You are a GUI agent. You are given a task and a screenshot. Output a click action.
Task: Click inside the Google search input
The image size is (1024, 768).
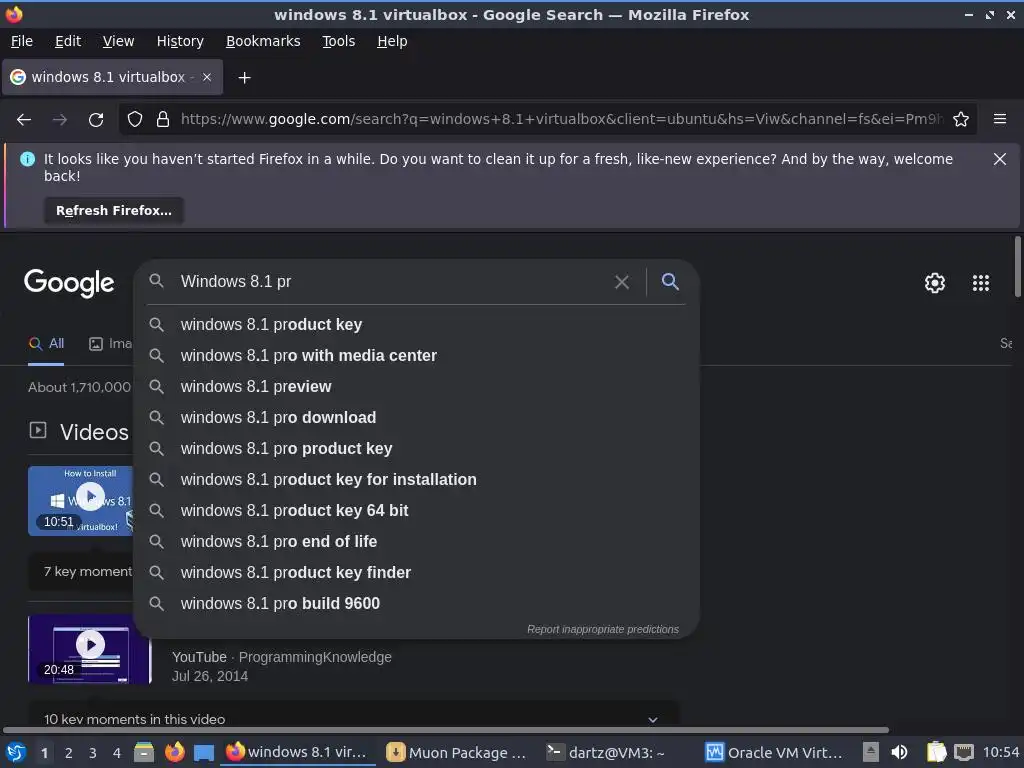pyautogui.click(x=392, y=281)
